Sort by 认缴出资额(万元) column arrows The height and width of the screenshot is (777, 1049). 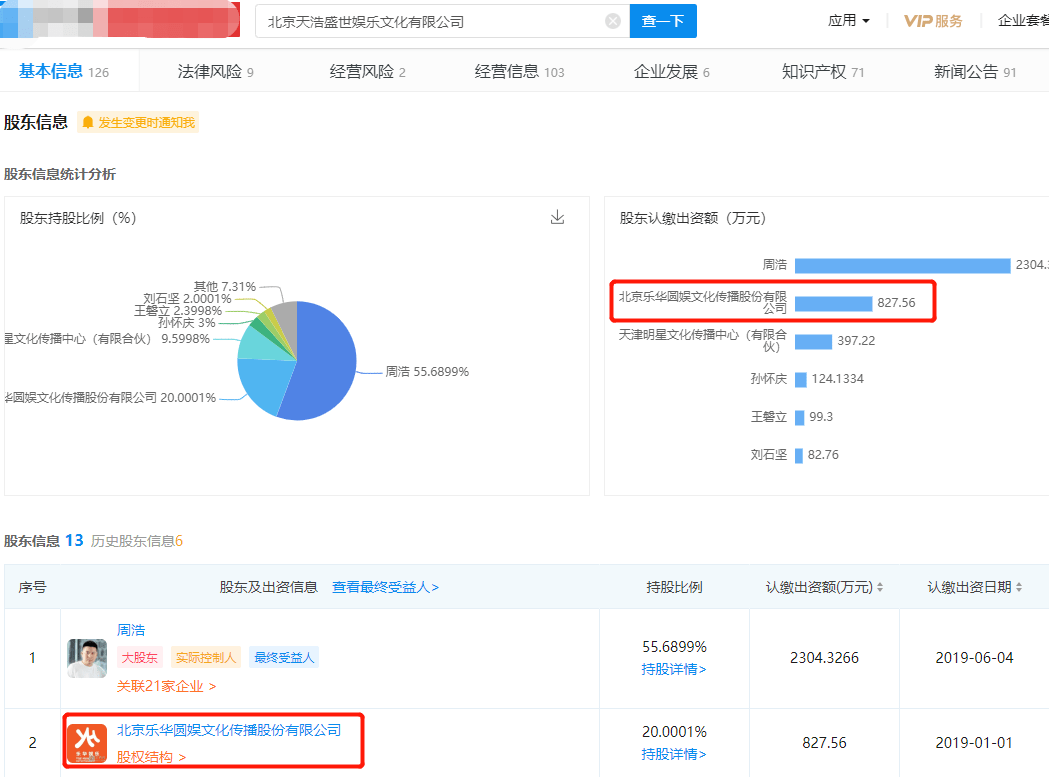880,587
